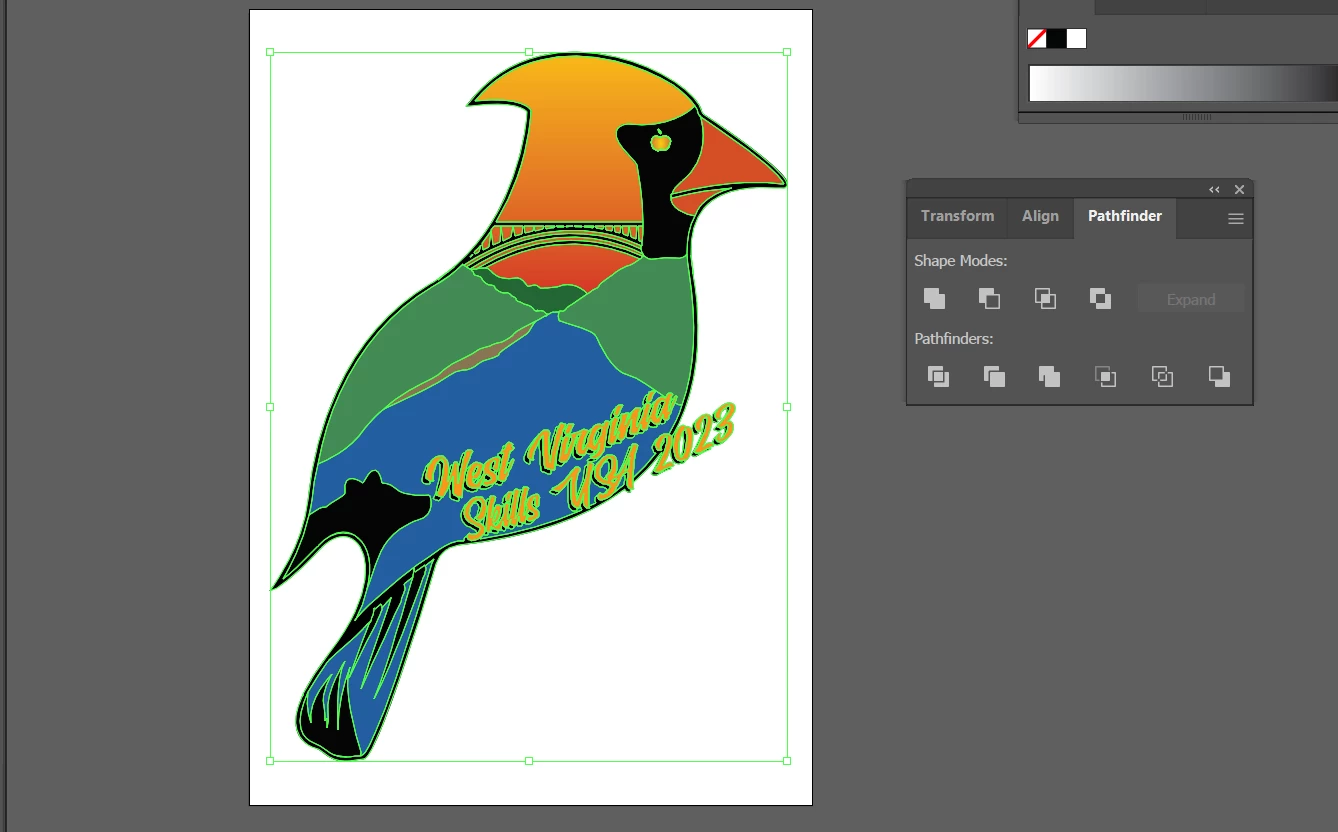Image resolution: width=1338 pixels, height=832 pixels.
Task: Click the top-left selection bounding box handle
Action: pos(270,52)
